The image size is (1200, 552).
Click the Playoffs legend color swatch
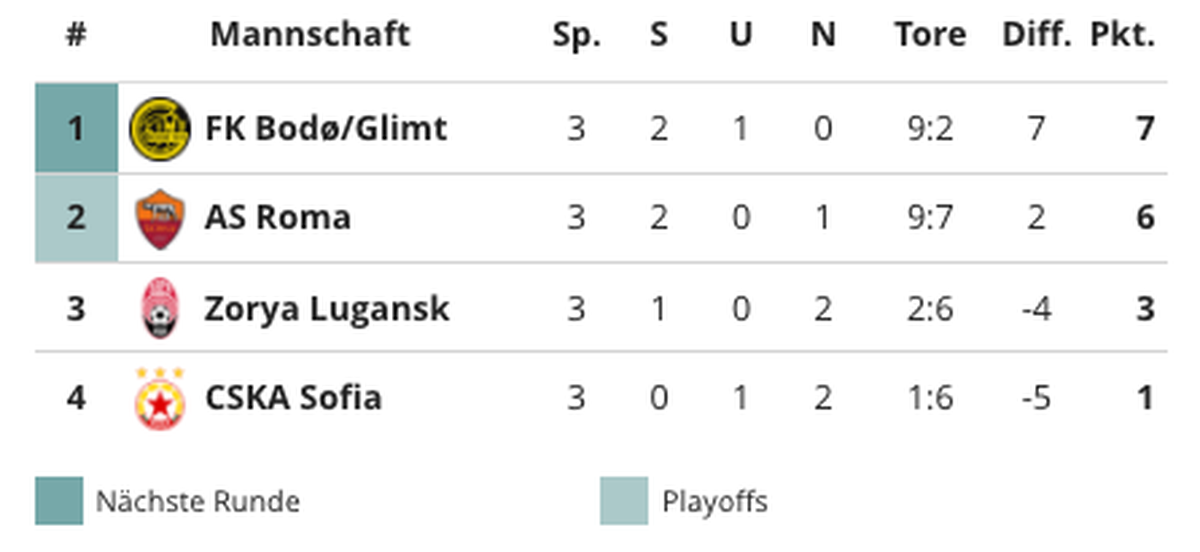(x=624, y=501)
